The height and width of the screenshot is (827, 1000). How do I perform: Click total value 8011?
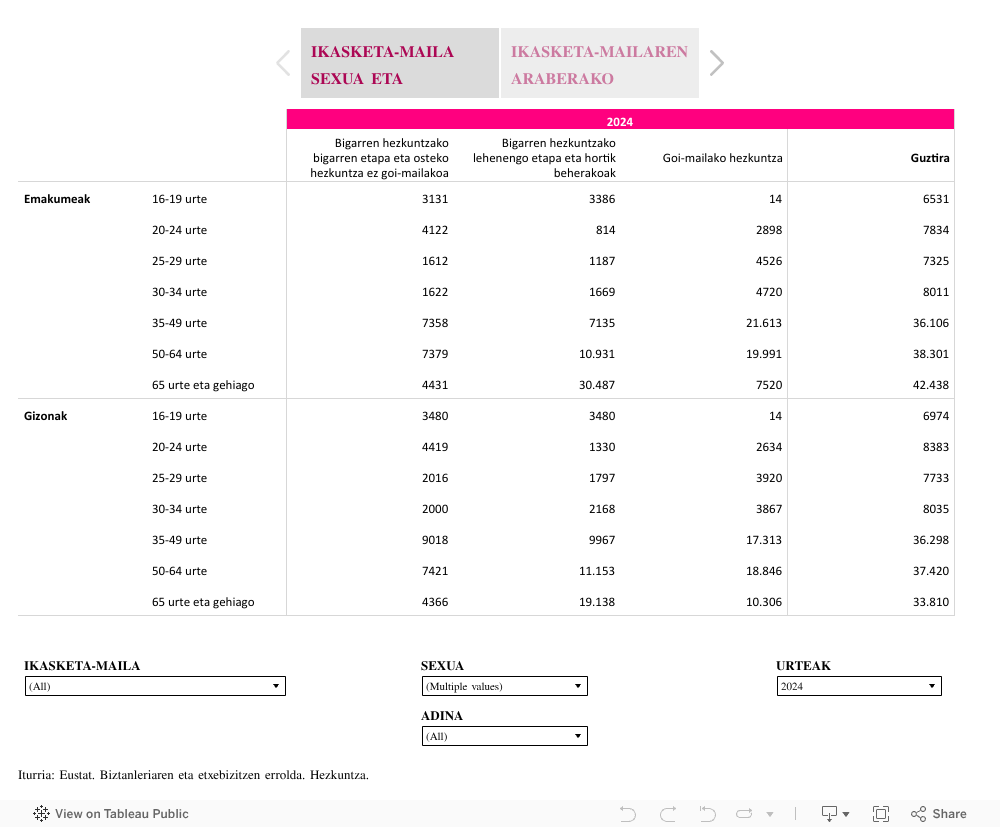tap(936, 292)
